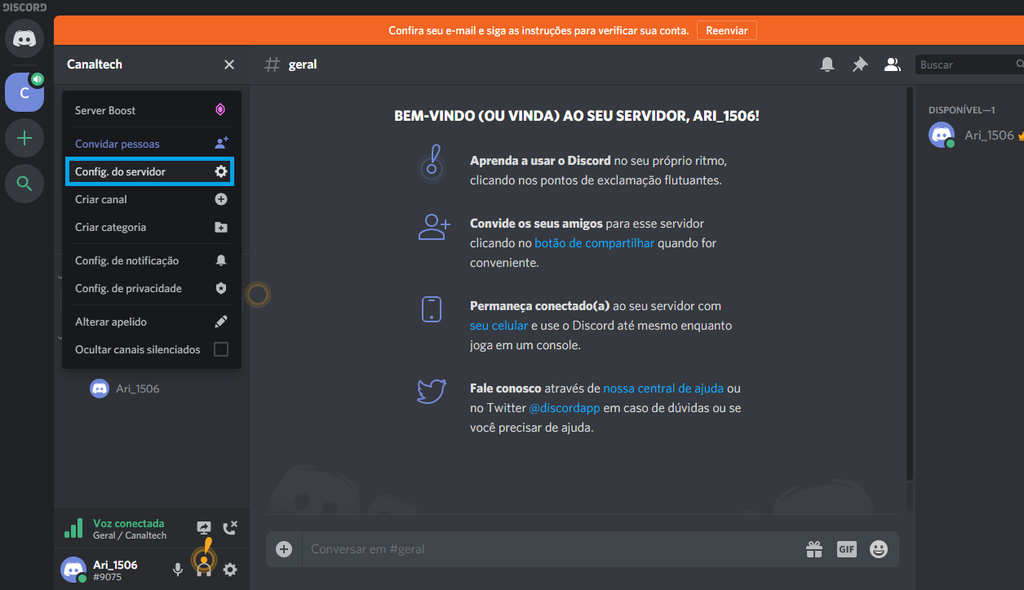Open the Server Boost menu entry
Viewport: 1024px width, 590px height.
(151, 110)
